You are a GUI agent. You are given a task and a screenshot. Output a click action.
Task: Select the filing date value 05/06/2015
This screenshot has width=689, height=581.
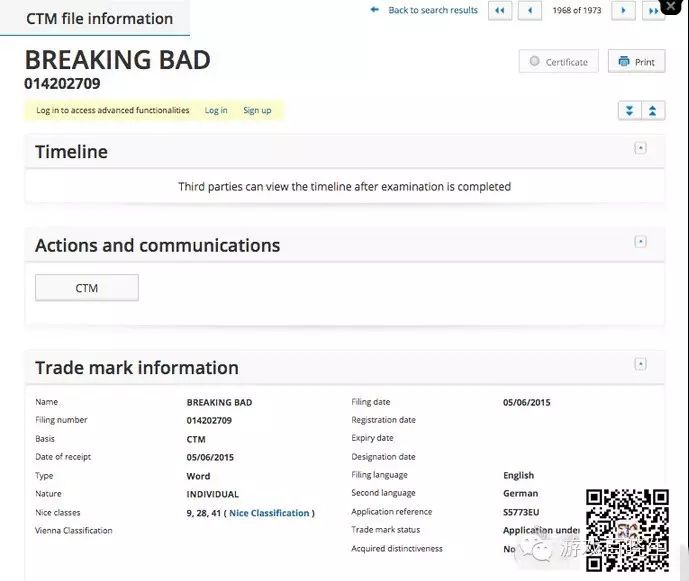click(526, 402)
